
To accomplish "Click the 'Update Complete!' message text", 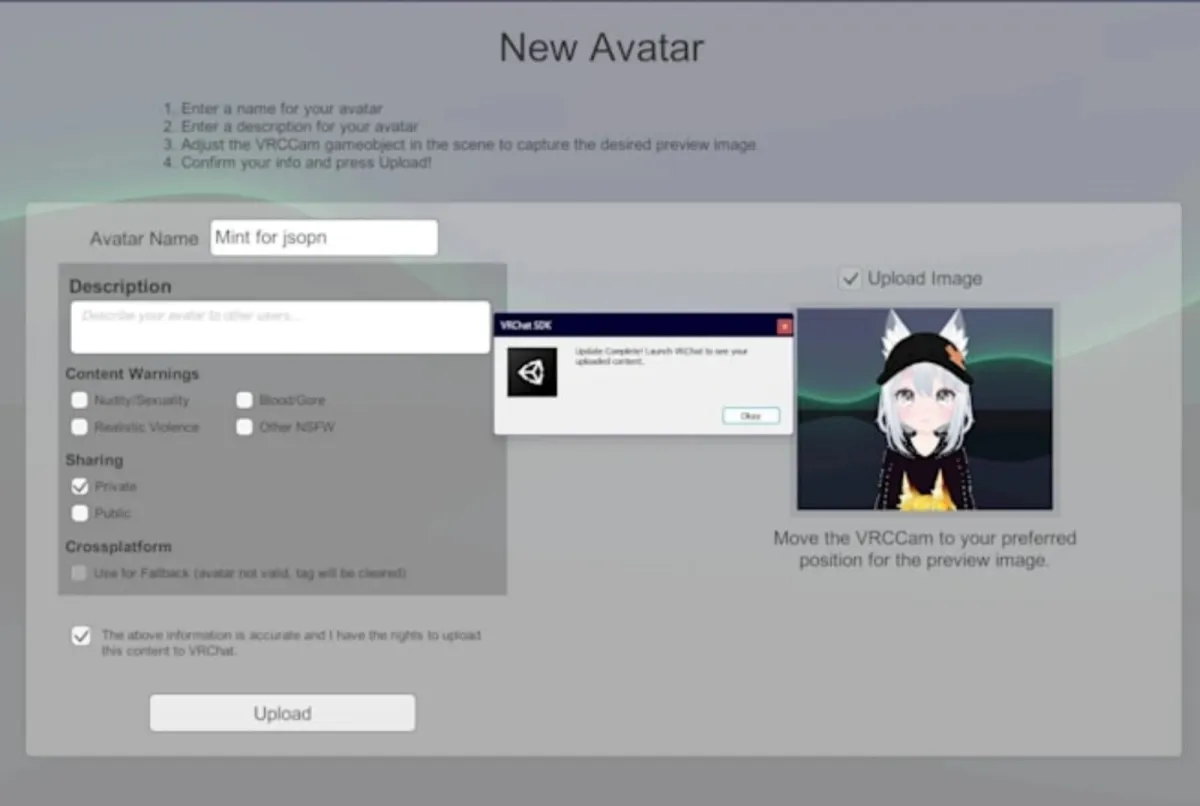I will (x=661, y=356).
